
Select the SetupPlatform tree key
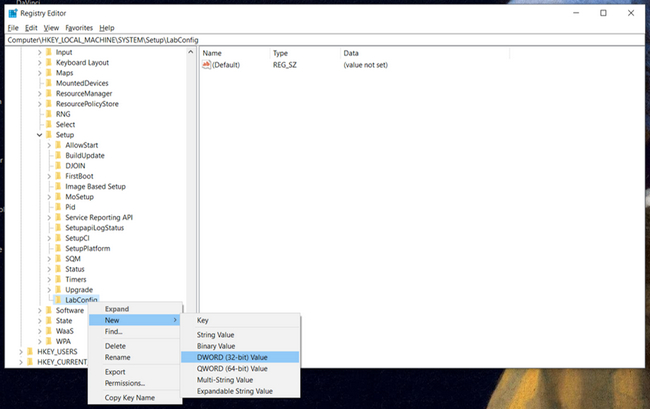(87, 248)
